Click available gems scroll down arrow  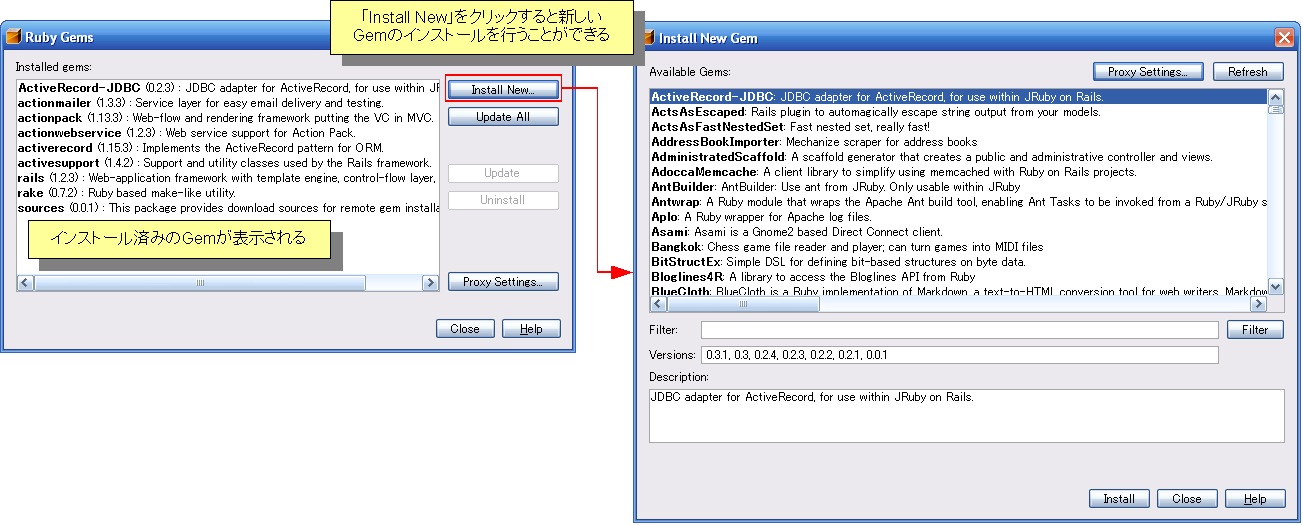(x=1275, y=287)
